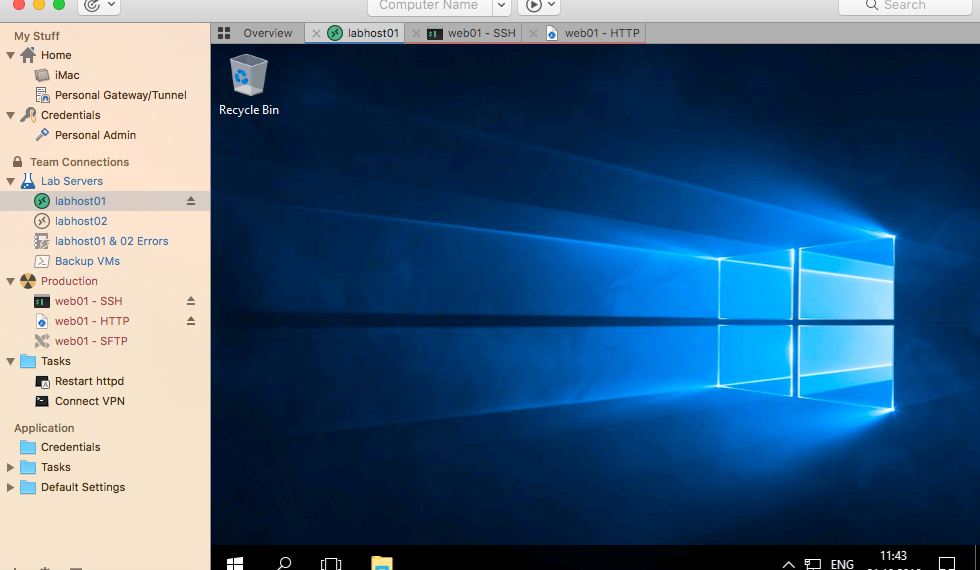Disconnect web01 - HTTP via eject icon
Image resolution: width=980 pixels, height=570 pixels.
[191, 321]
